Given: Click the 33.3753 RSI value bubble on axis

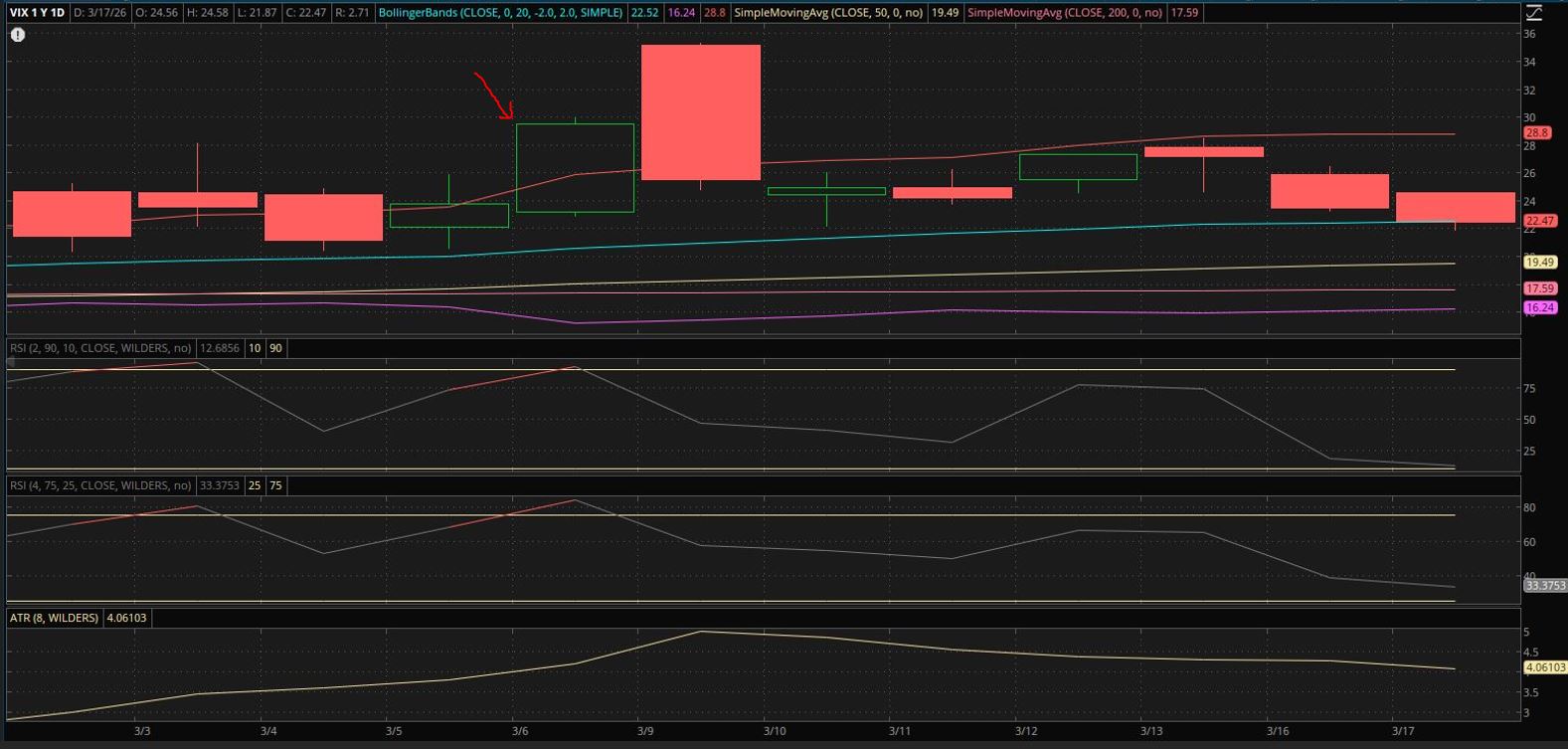Looking at the screenshot, I should click(x=1544, y=586).
